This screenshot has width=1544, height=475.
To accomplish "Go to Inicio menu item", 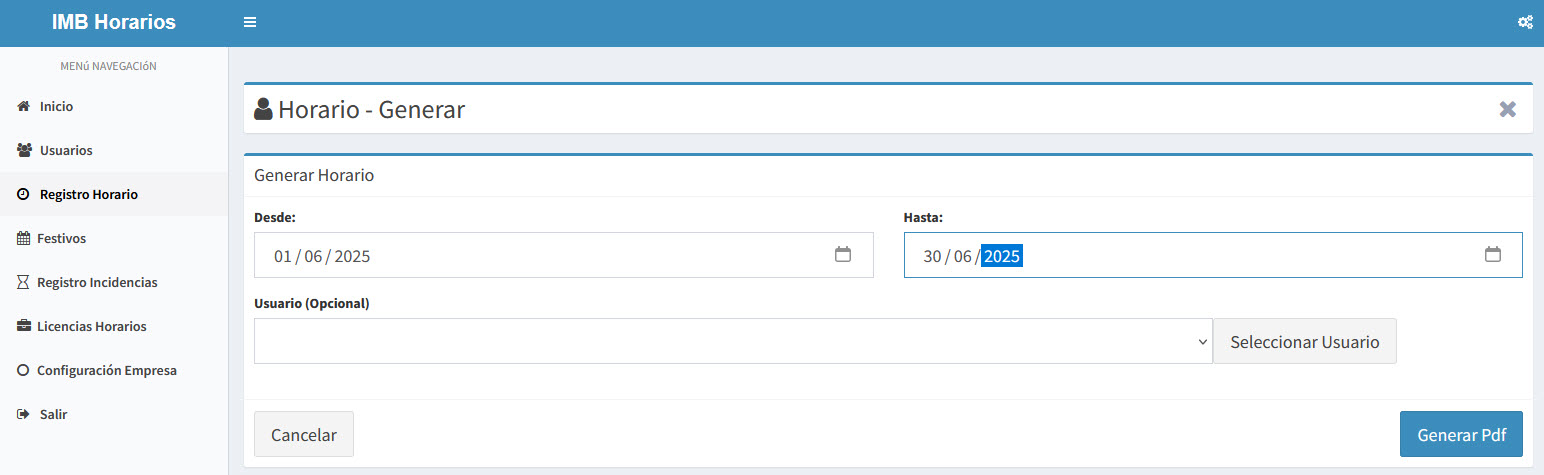I will coord(114,106).
